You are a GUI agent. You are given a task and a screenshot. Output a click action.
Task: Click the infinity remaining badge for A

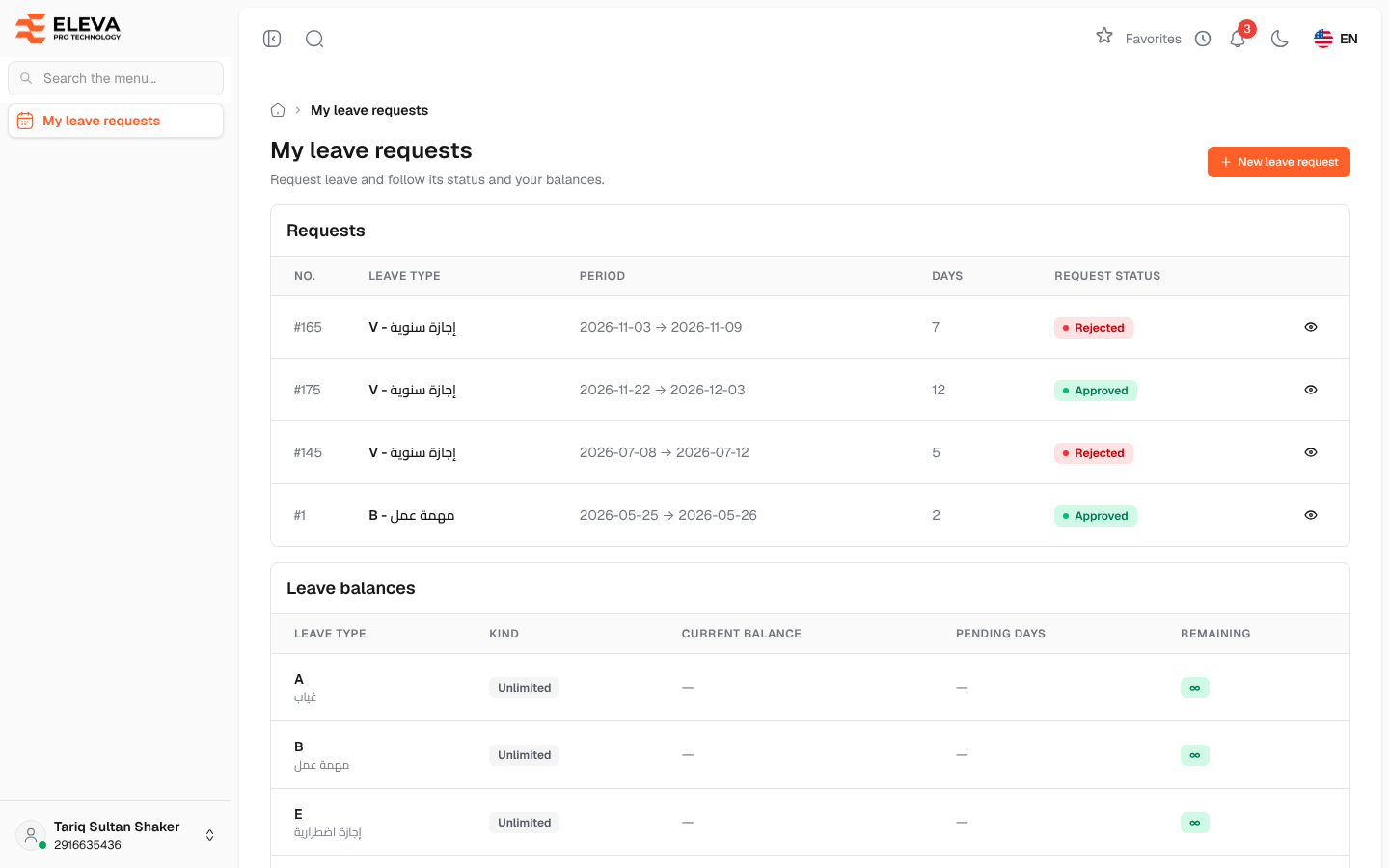[x=1195, y=688]
